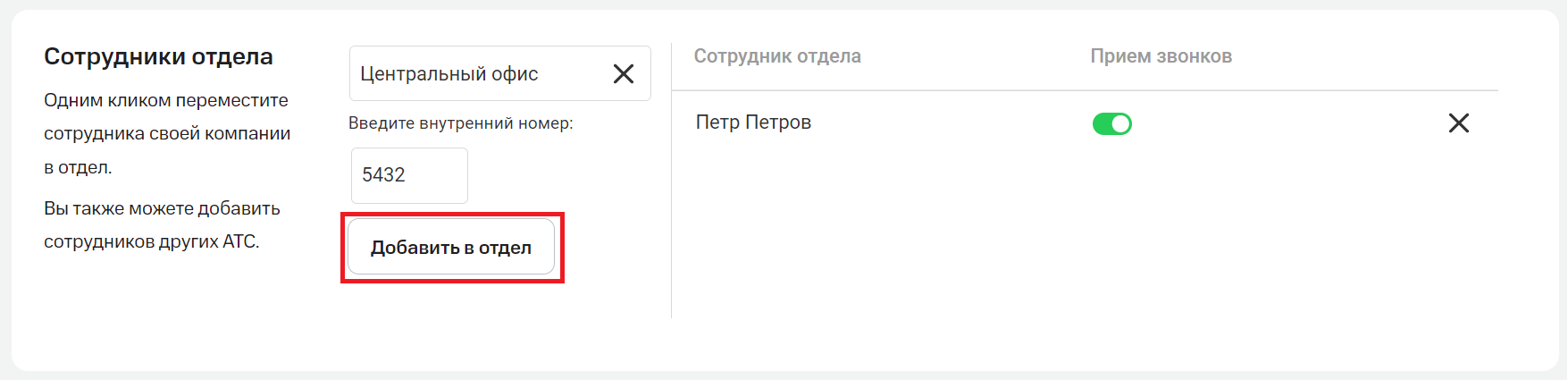Focus the internal number field with 5432
The image size is (1568, 380).
(x=409, y=175)
